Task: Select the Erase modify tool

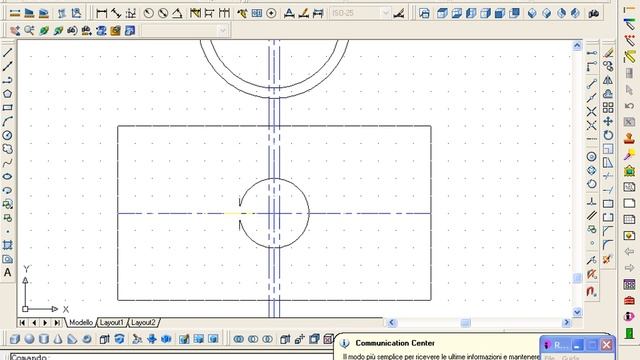Action: pos(608,53)
